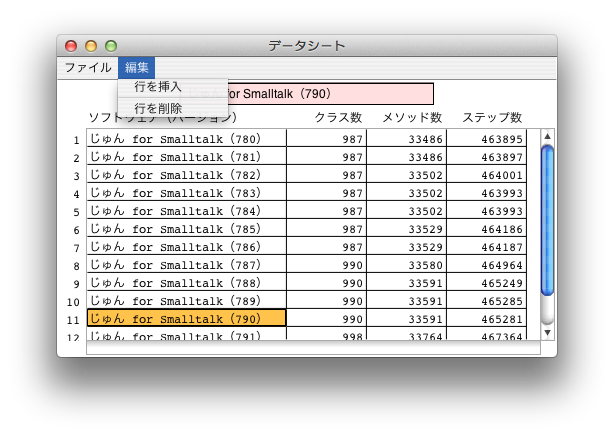Viewport: 614px width, 436px height.
Task: Select cell じゅん for Smalltalk (789)
Action: [187, 301]
